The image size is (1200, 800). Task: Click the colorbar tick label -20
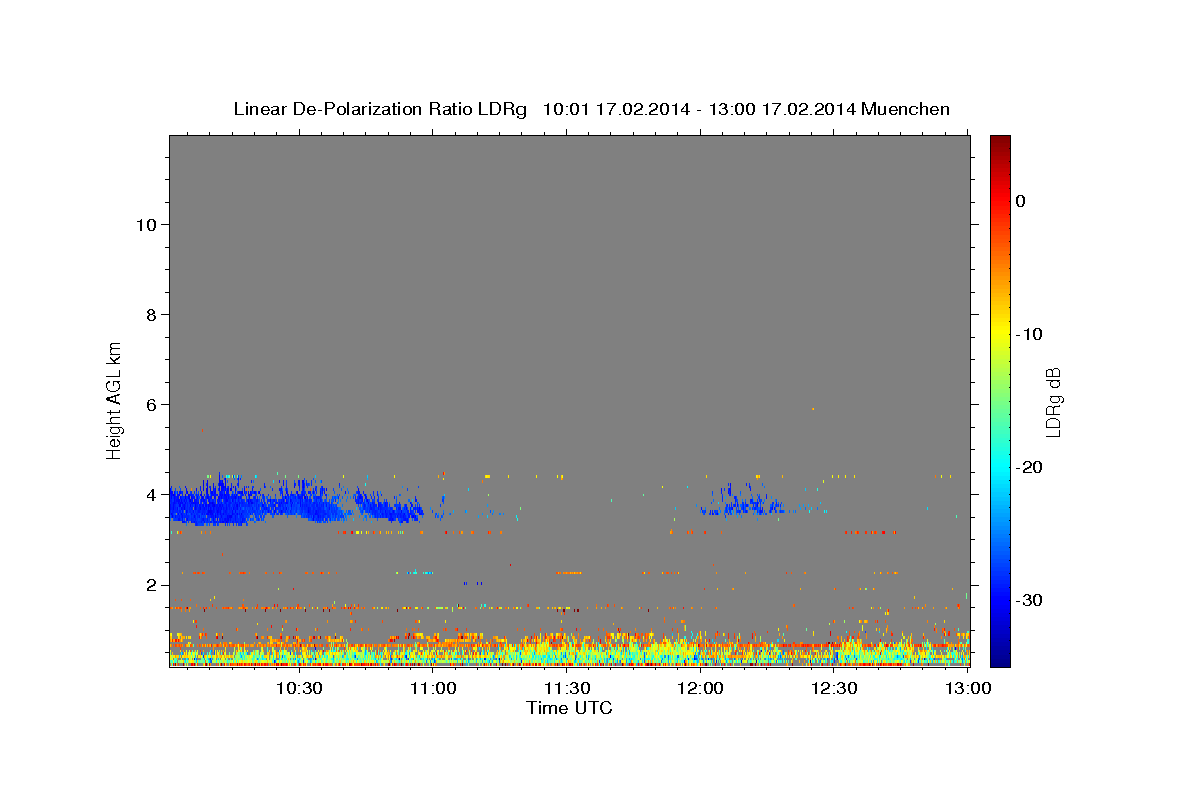point(1030,467)
